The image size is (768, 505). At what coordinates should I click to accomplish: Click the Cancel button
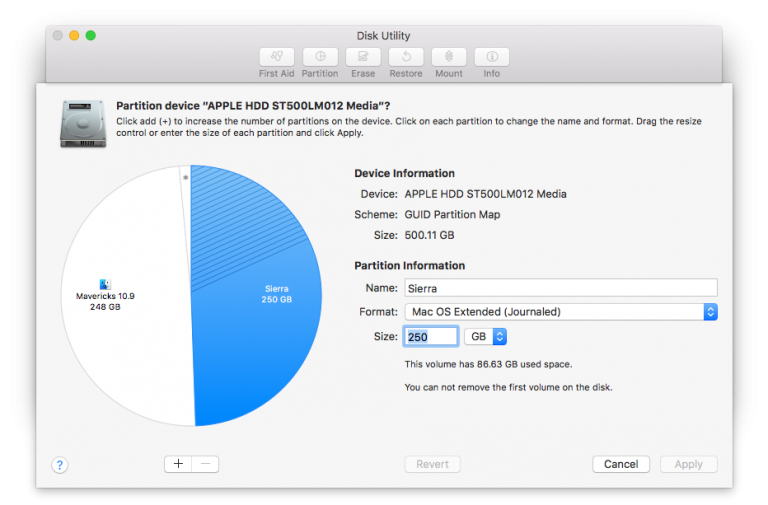point(621,464)
